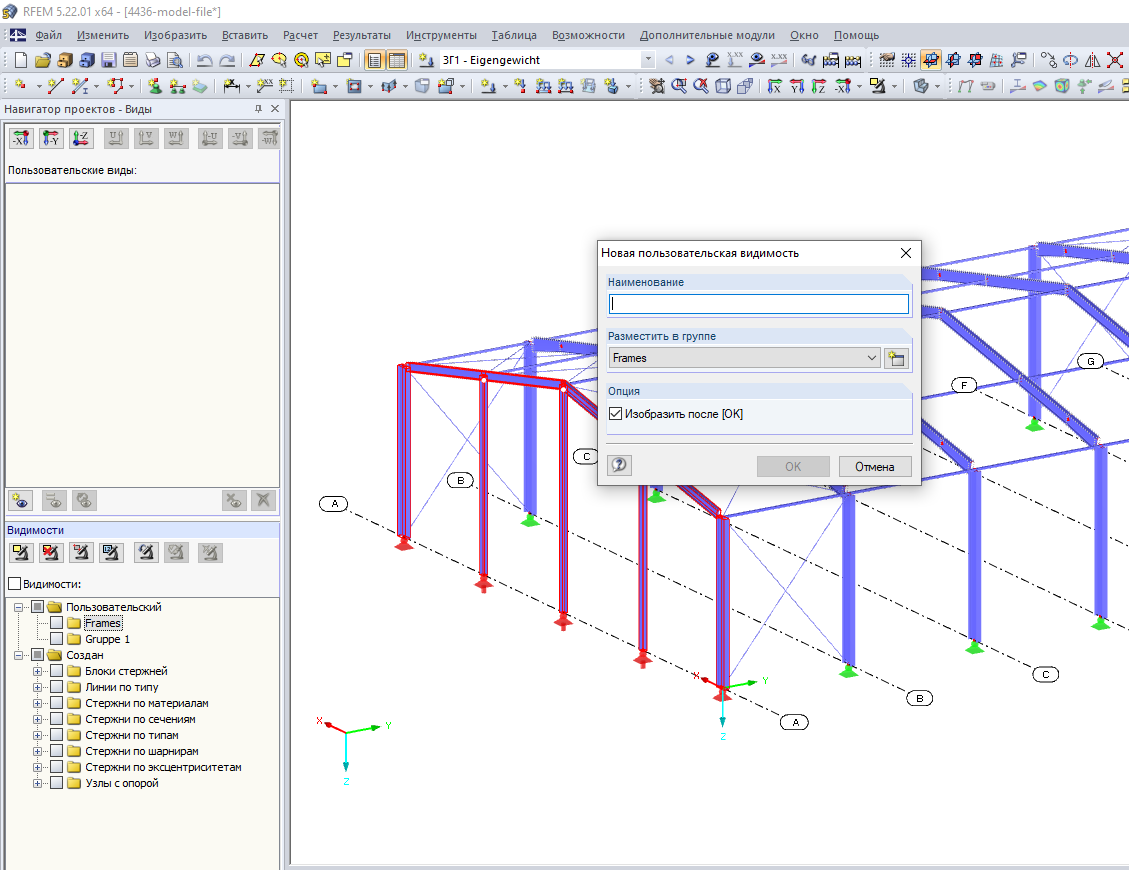Click the printer icon in the toolbar
The width and height of the screenshot is (1129, 870).
tap(153, 60)
